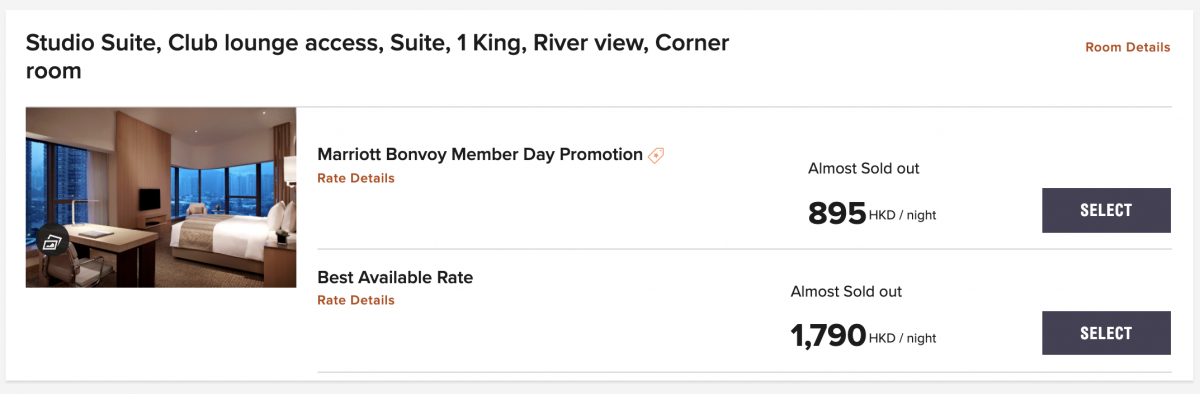Click the Best Available Rate title
The width and height of the screenshot is (1200, 394).
pyautogui.click(x=395, y=277)
